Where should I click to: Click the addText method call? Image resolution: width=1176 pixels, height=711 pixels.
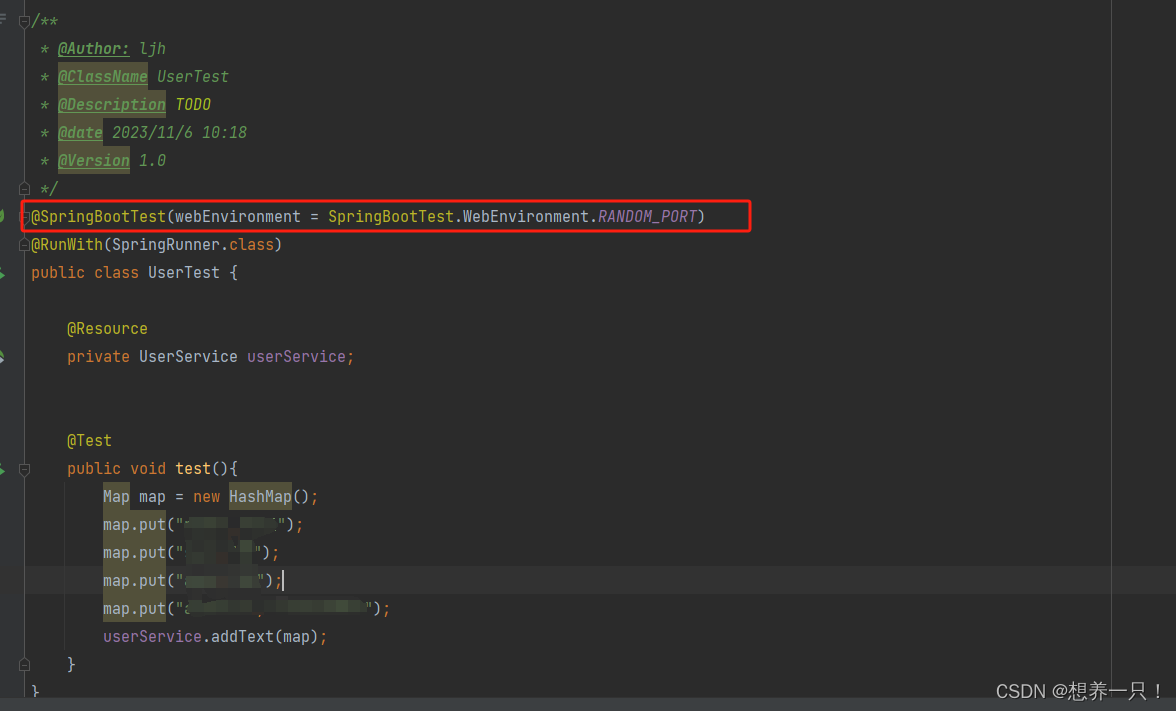[242, 637]
